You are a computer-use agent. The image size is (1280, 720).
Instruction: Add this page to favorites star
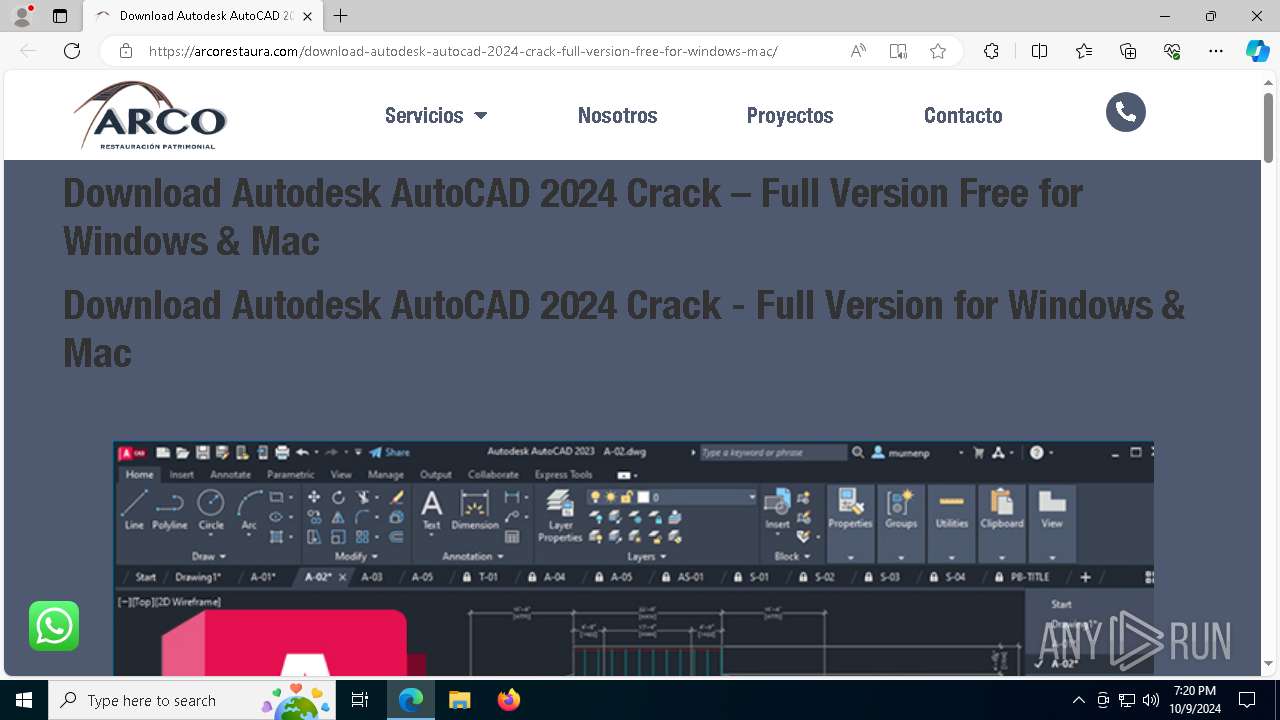[x=938, y=51]
